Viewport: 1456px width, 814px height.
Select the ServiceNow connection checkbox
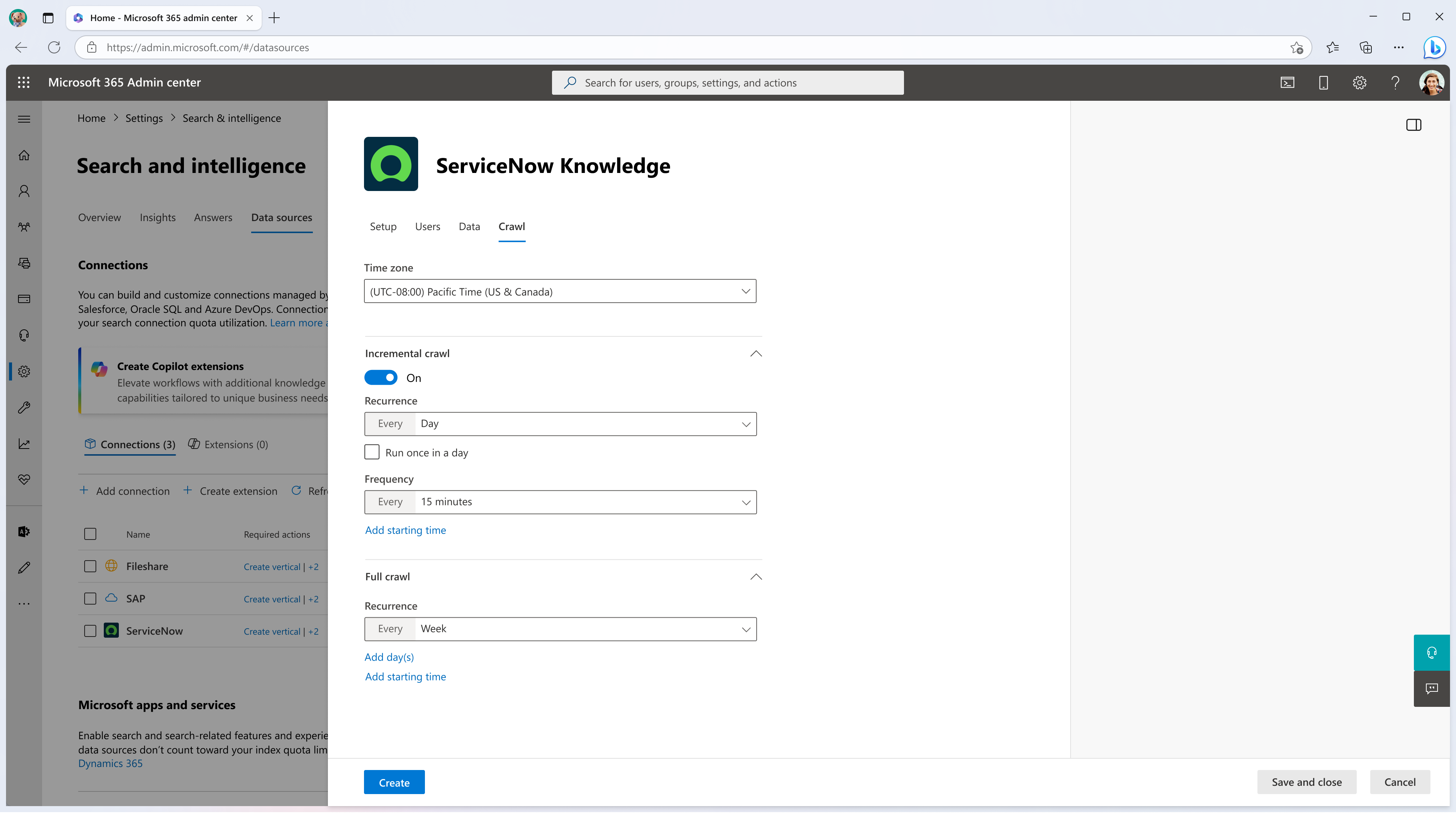pos(90,630)
